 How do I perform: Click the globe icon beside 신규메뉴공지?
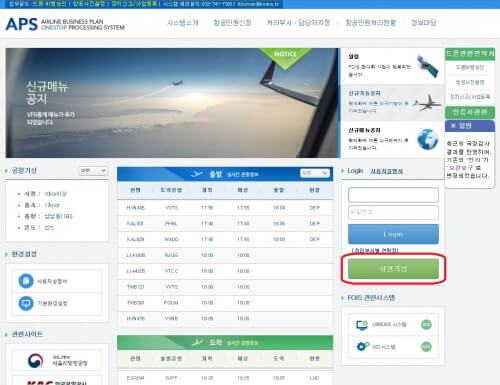click(428, 139)
